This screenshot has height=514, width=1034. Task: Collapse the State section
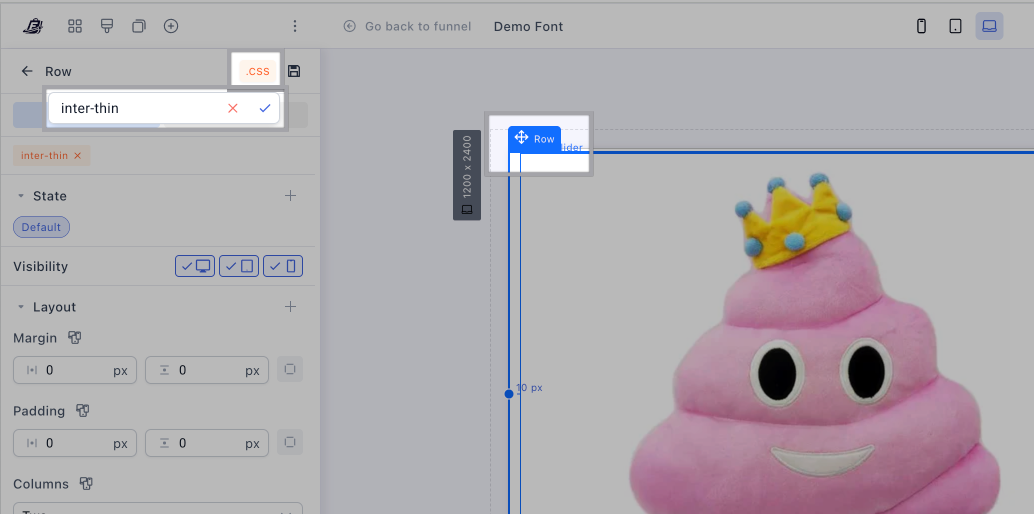click(x=20, y=196)
